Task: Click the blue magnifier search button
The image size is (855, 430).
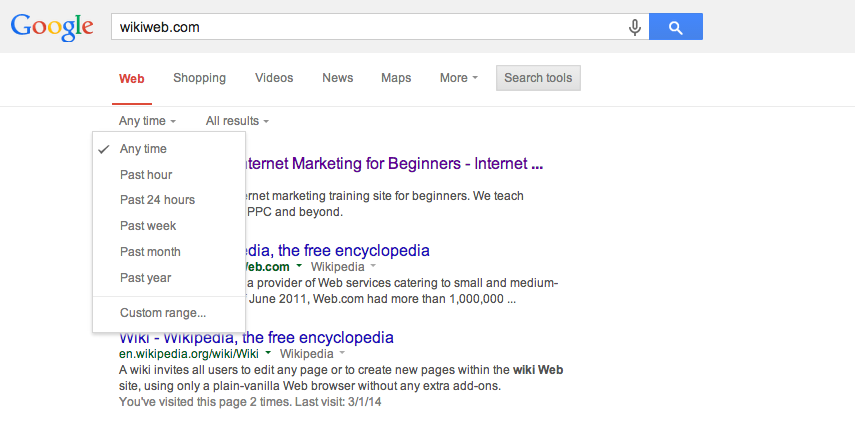Action: click(x=676, y=27)
